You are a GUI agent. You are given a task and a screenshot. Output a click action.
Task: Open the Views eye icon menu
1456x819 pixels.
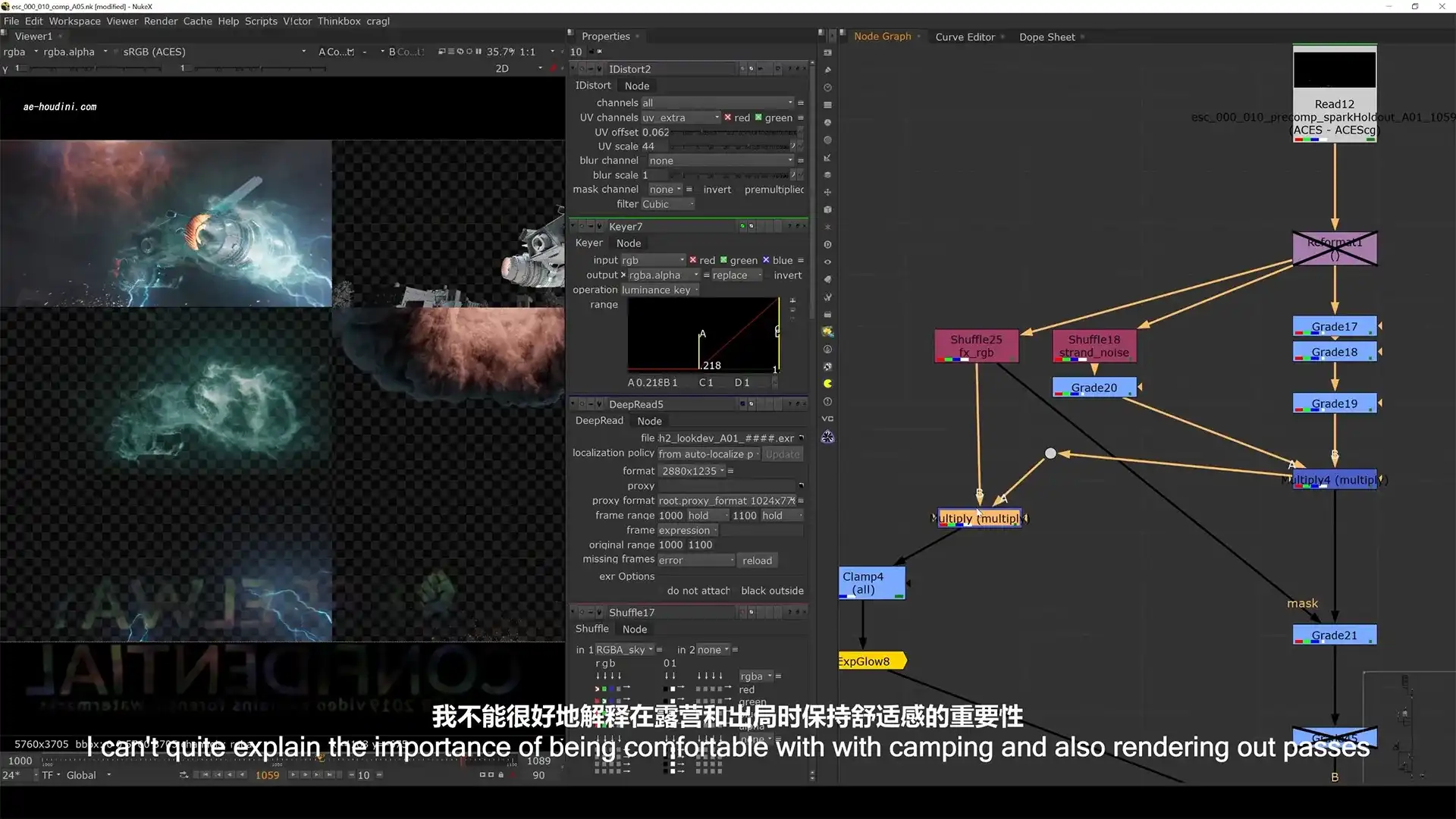[827, 262]
